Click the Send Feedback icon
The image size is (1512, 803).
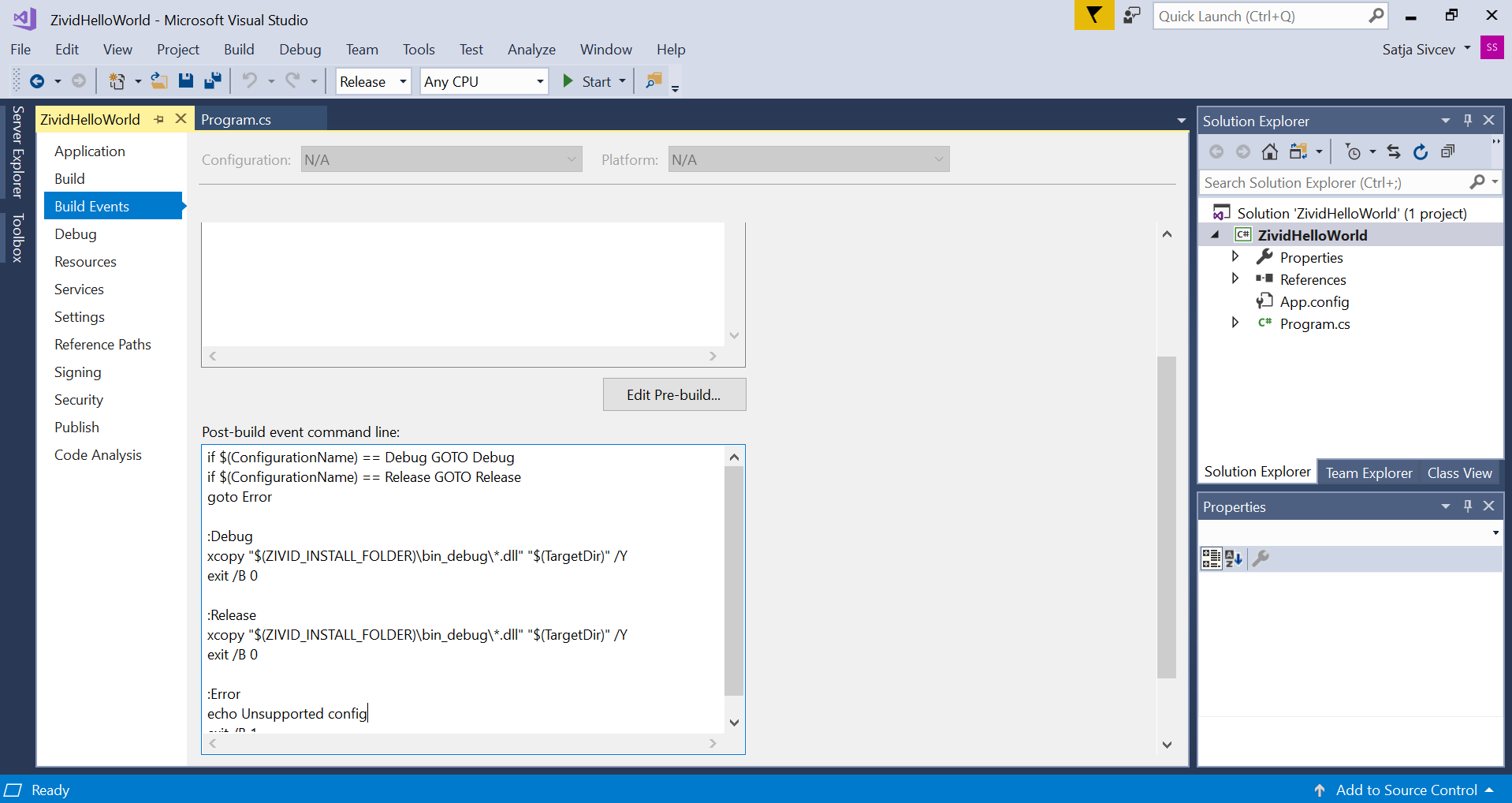(x=1132, y=16)
